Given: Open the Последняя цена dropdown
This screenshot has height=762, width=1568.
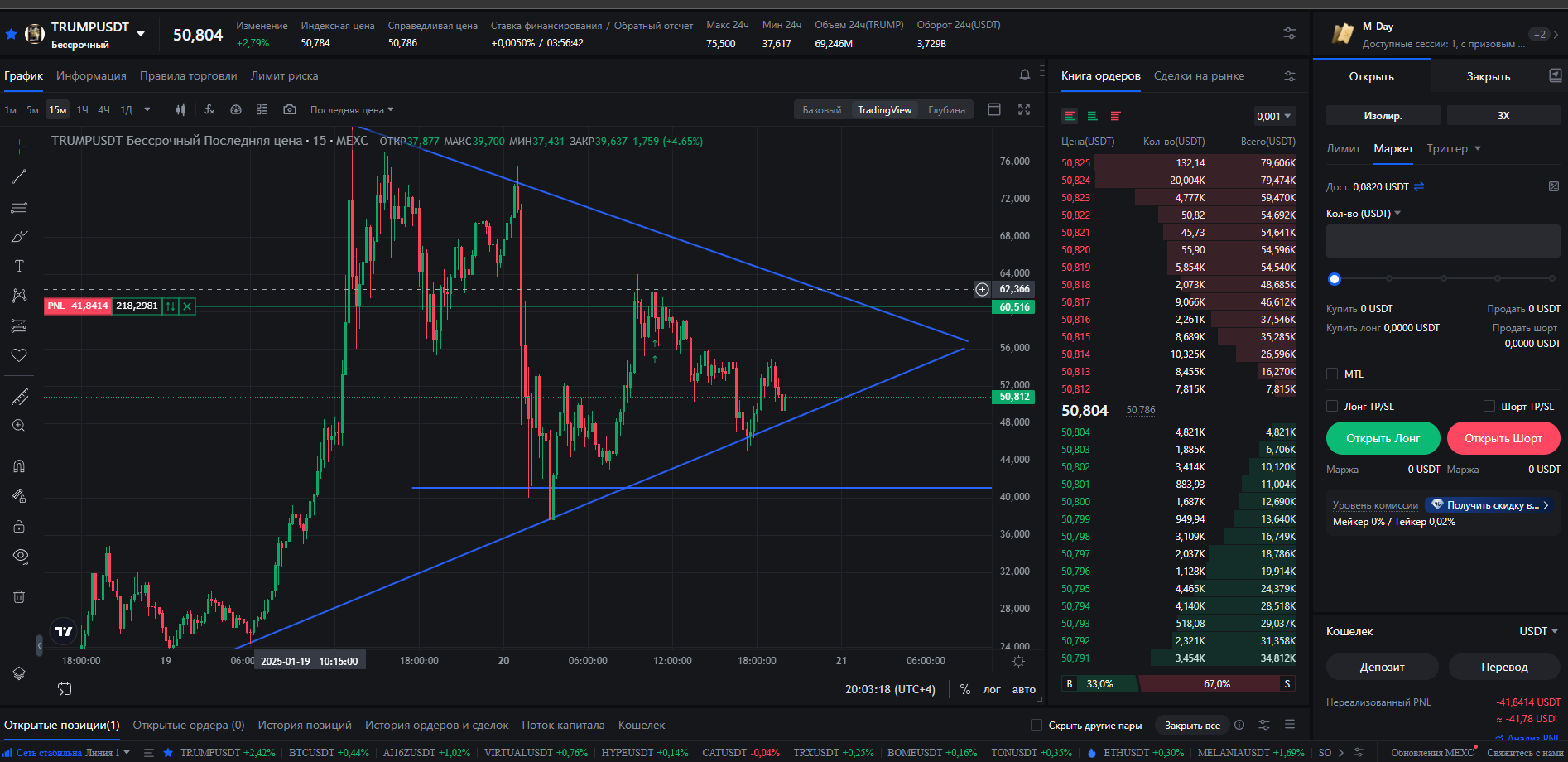Looking at the screenshot, I should [x=352, y=109].
